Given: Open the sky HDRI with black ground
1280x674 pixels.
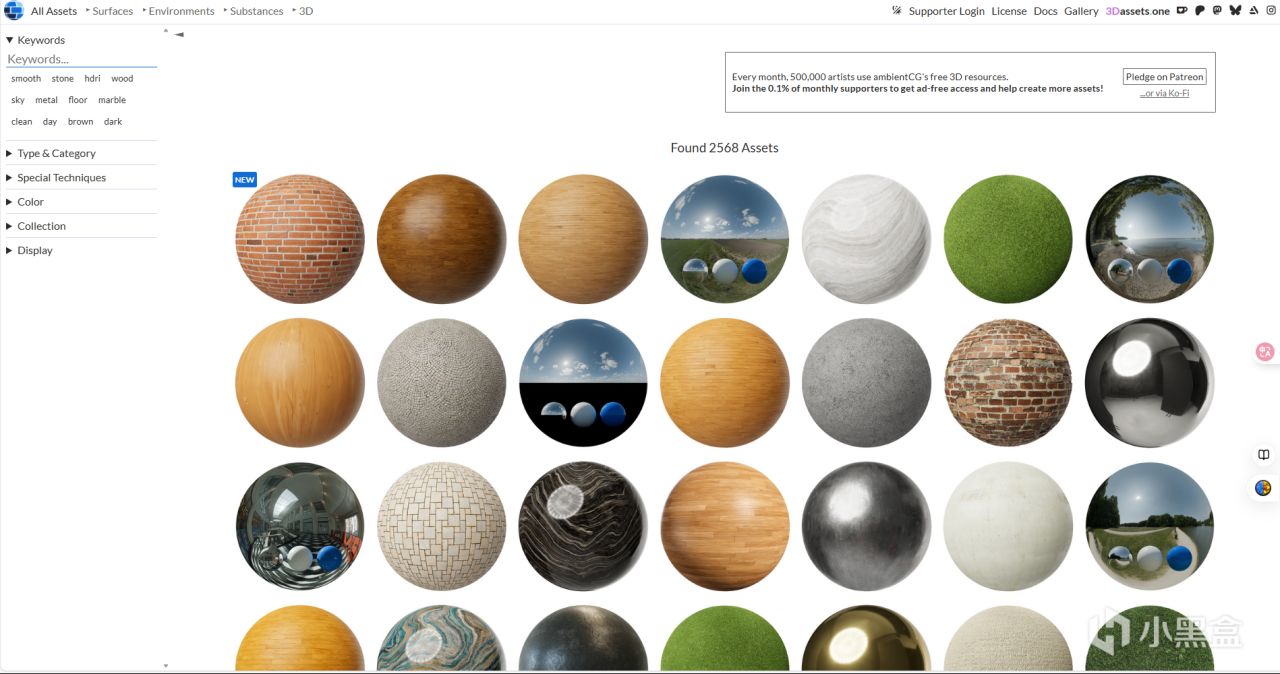Looking at the screenshot, I should coord(583,383).
